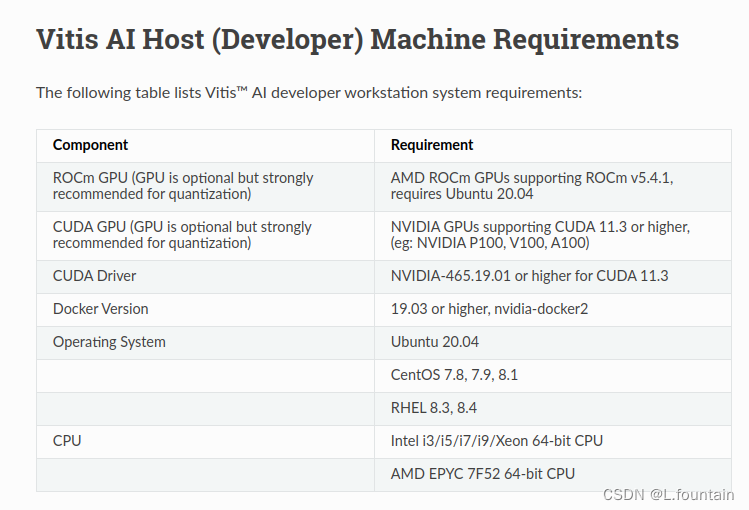The height and width of the screenshot is (510, 749).
Task: Select the ROCm GPU component cell
Action: point(205,187)
